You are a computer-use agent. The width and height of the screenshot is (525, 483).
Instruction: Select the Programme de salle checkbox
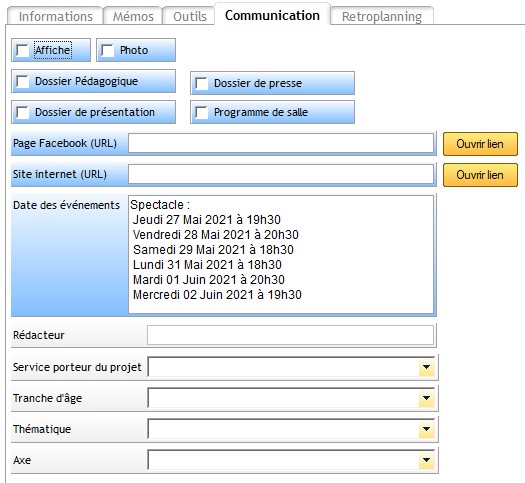point(201,112)
